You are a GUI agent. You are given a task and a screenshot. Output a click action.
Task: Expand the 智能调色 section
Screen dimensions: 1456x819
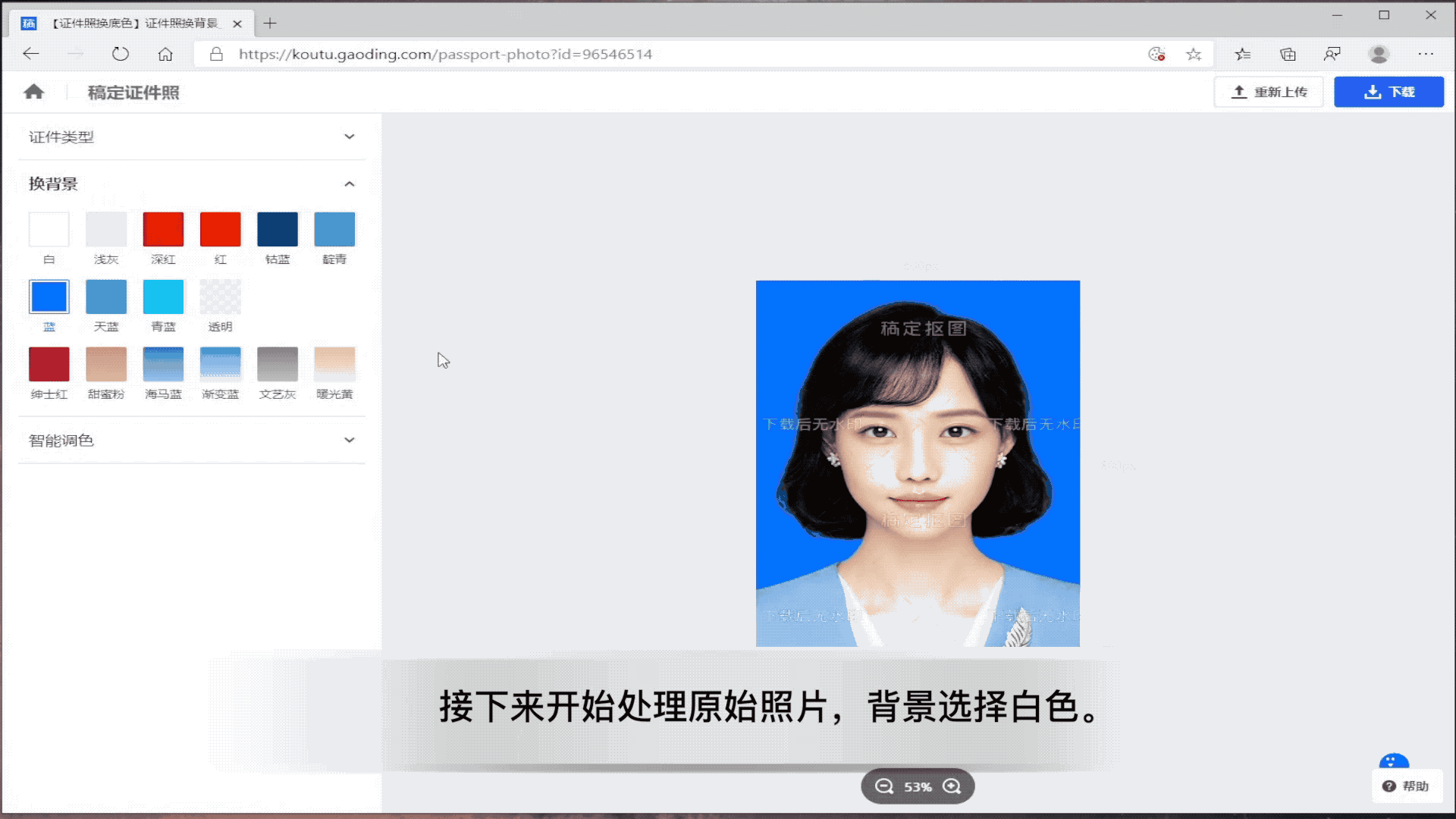click(349, 440)
